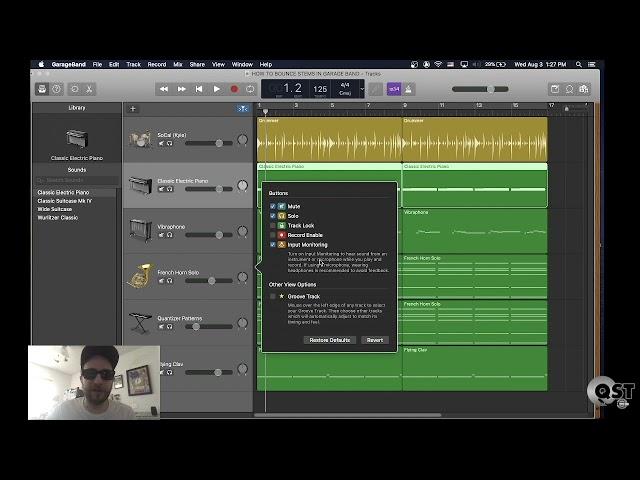Click the Fast Forward transport button
640x480 pixels.
point(182,89)
